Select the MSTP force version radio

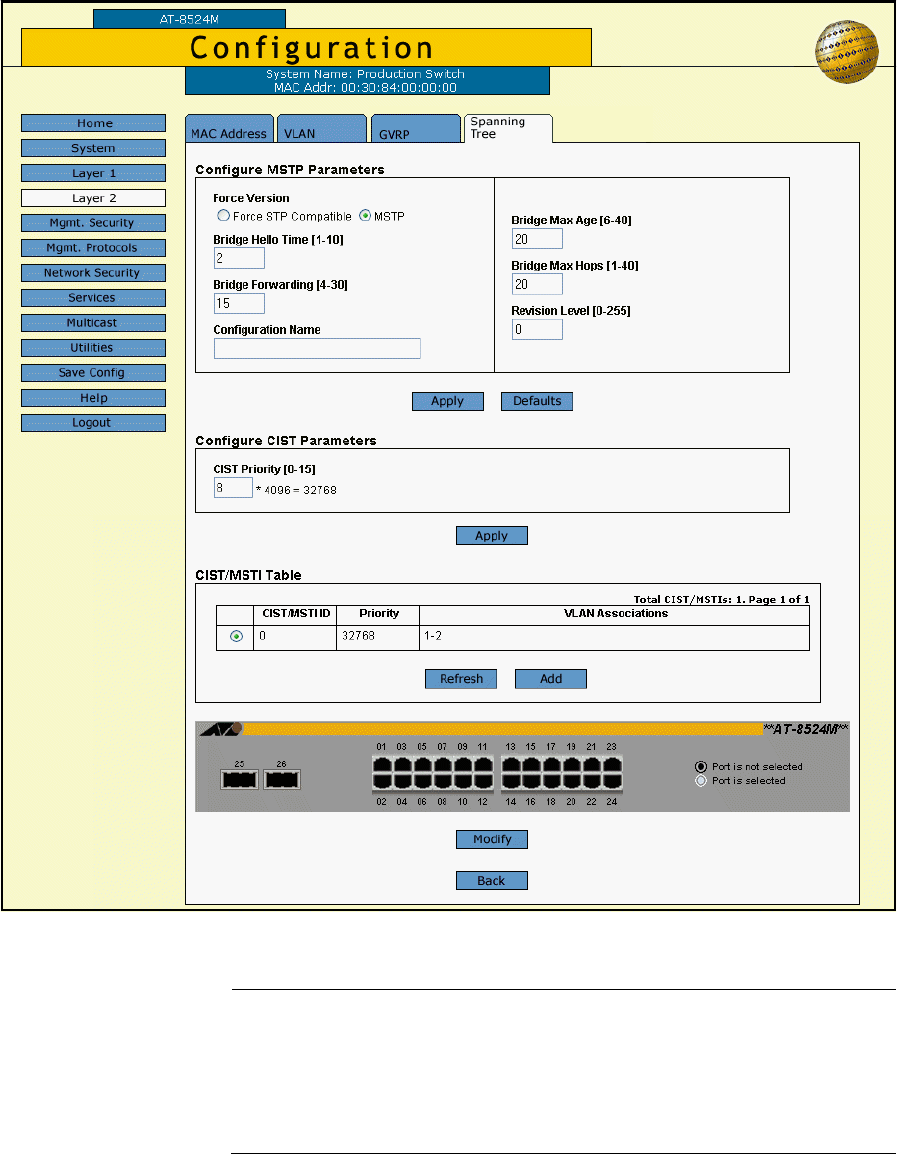(x=365, y=216)
